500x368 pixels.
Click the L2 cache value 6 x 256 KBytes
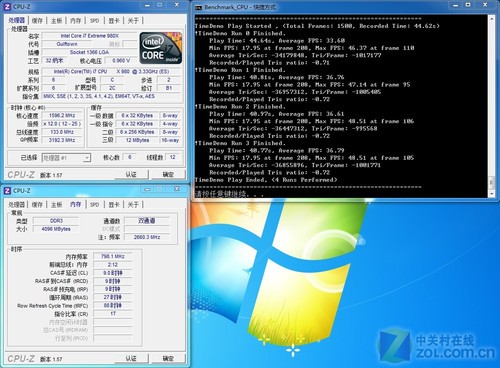point(137,132)
